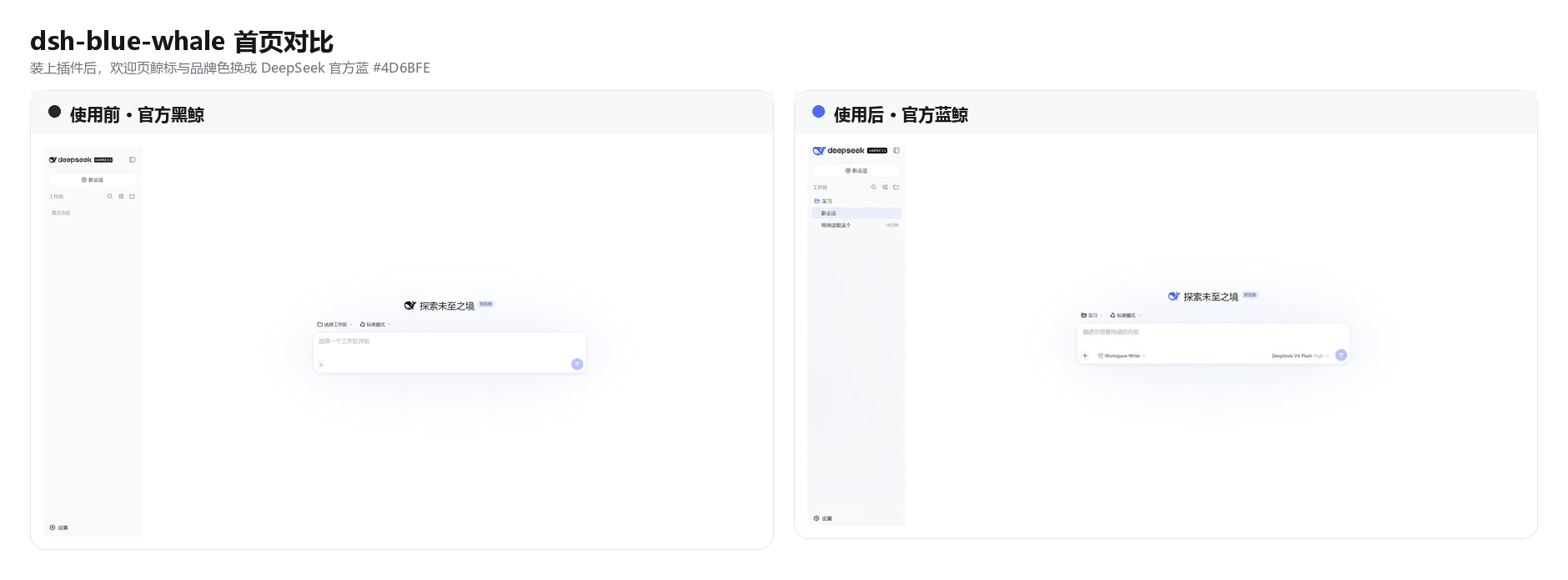Screen dimensions: 1568x580
Task: Click the send arrow button in the before panel
Action: pos(576,364)
